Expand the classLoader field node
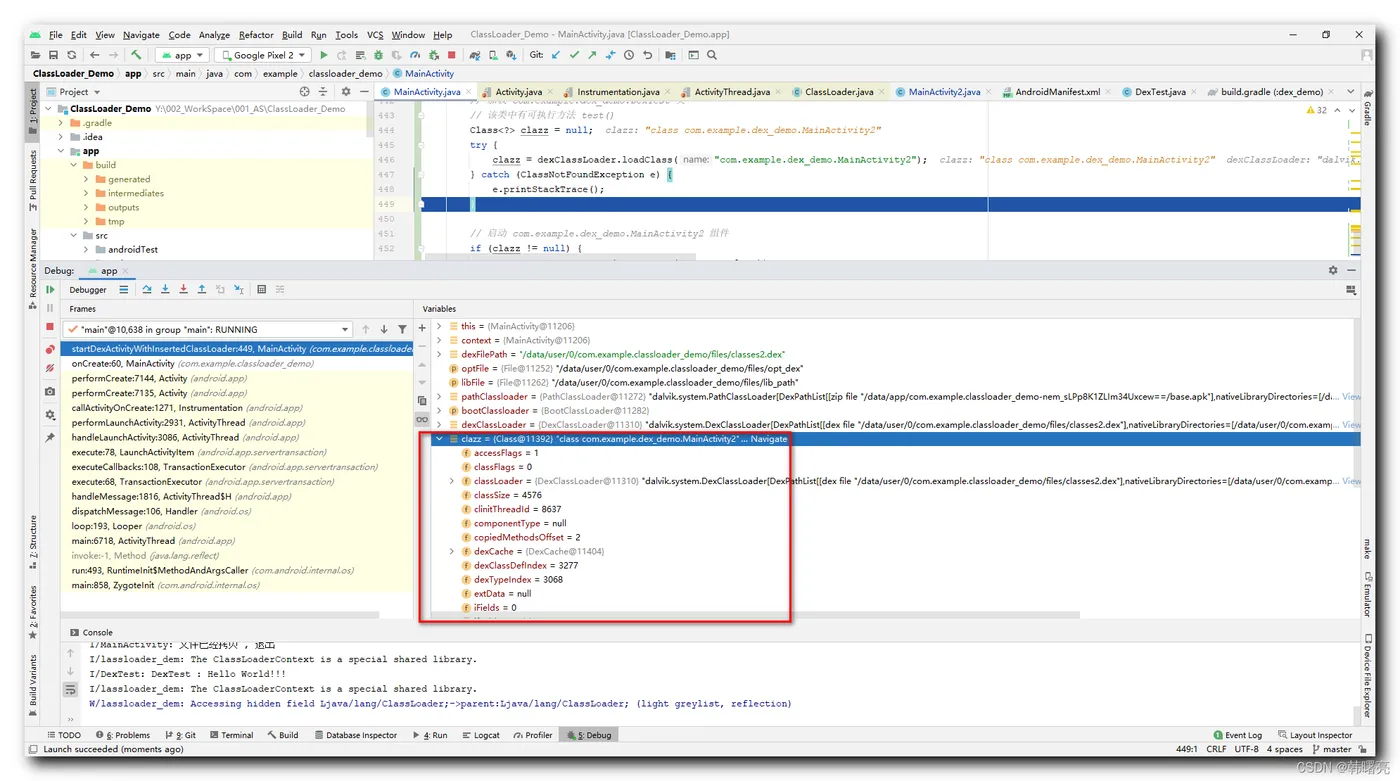Viewport: 1400px width, 781px height. point(451,481)
